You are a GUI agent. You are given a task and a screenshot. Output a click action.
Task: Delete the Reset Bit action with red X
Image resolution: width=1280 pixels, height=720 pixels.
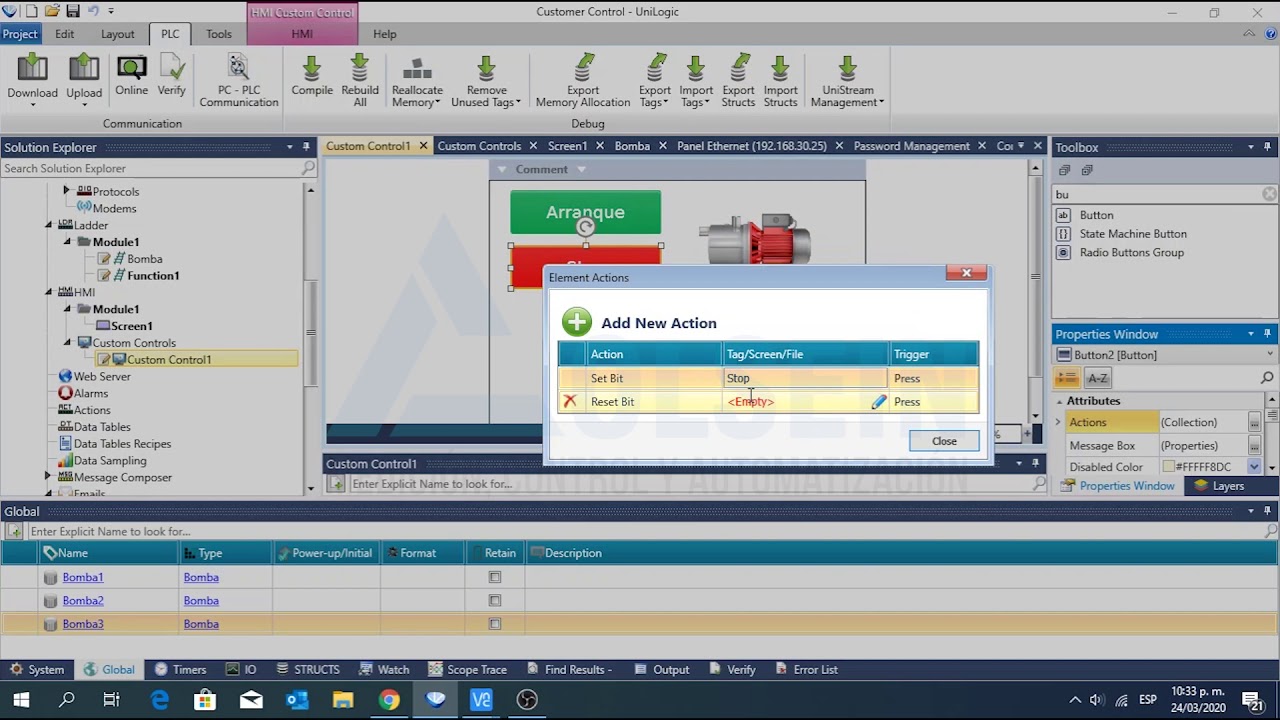click(x=570, y=401)
